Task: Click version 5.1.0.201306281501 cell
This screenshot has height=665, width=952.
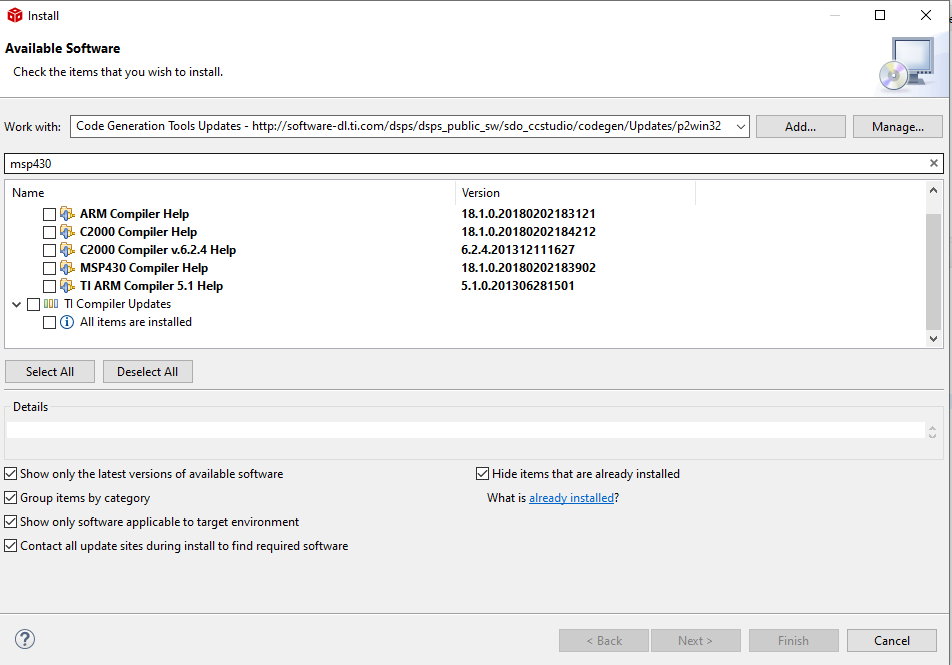Action: pyautogui.click(x=518, y=286)
